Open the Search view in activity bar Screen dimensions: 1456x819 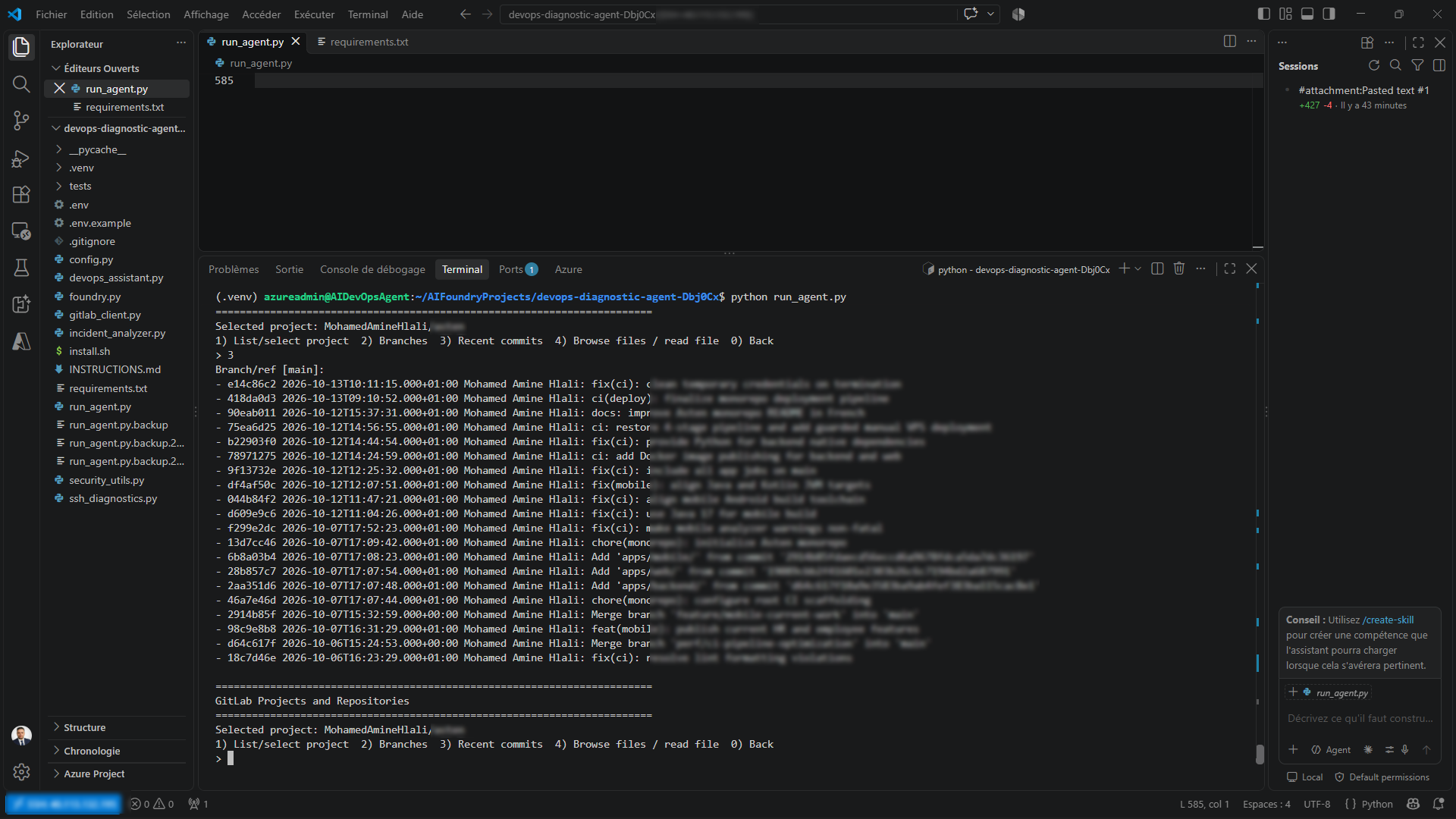tap(21, 84)
